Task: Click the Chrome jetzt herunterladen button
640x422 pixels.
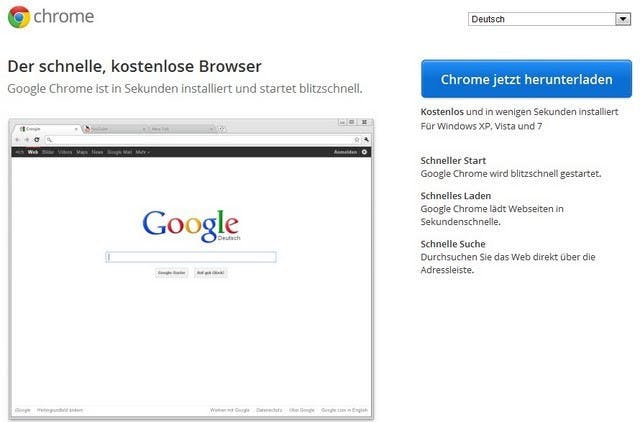Action: pos(526,79)
